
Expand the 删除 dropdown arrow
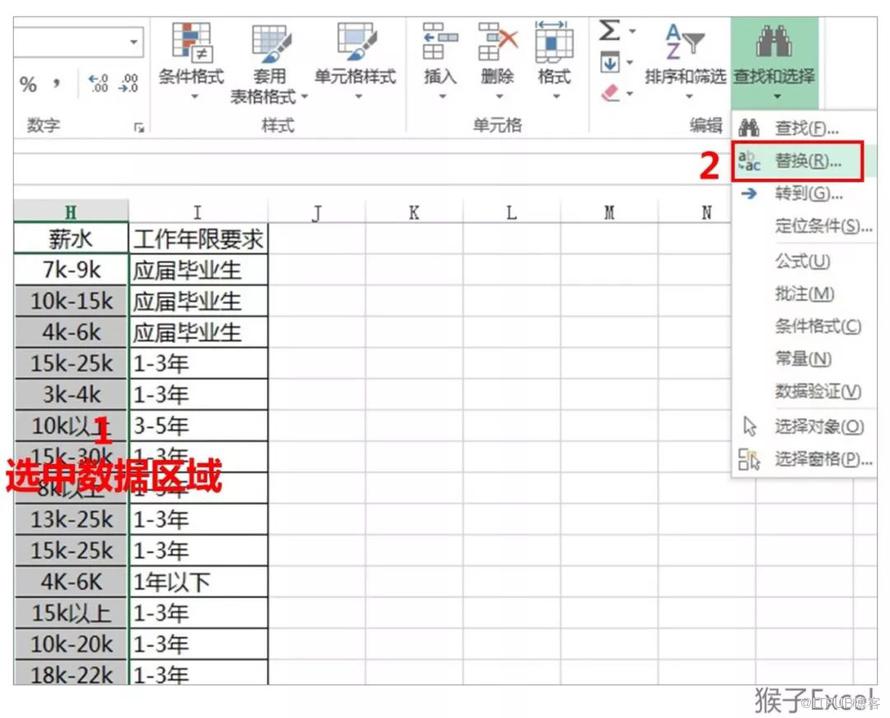click(499, 96)
